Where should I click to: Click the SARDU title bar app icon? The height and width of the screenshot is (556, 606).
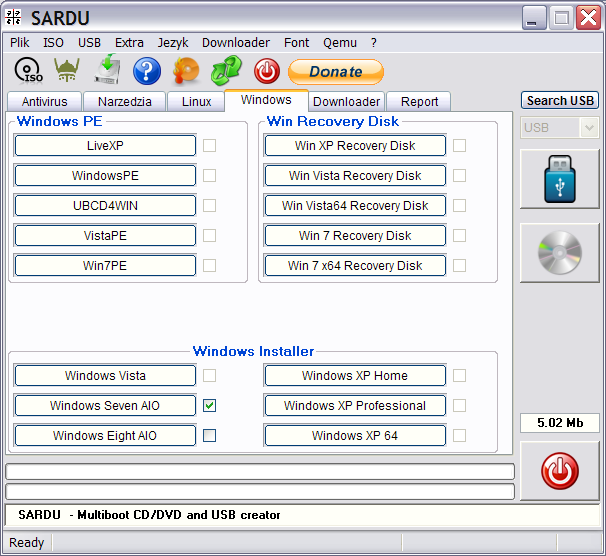pos(14,17)
